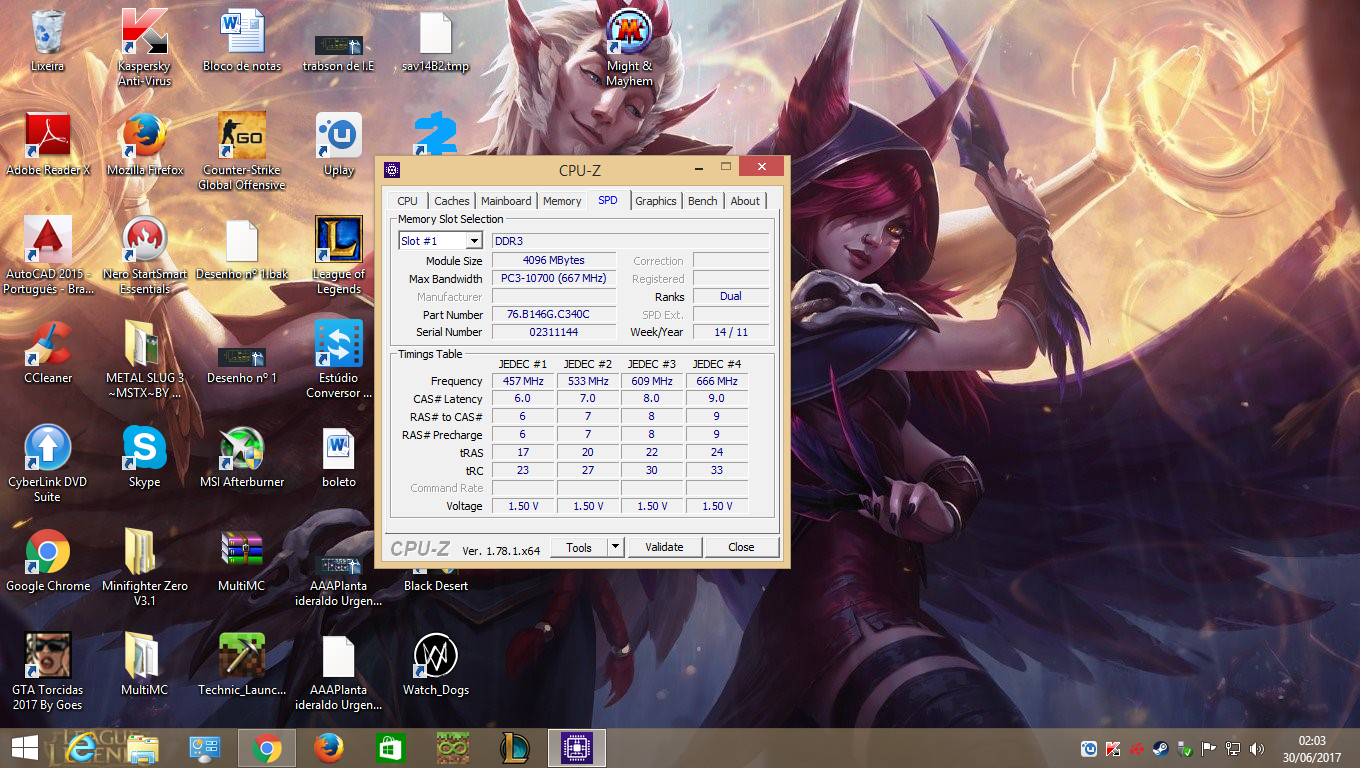The height and width of the screenshot is (768, 1360).
Task: Switch to the Bench tab
Action: tap(703, 201)
